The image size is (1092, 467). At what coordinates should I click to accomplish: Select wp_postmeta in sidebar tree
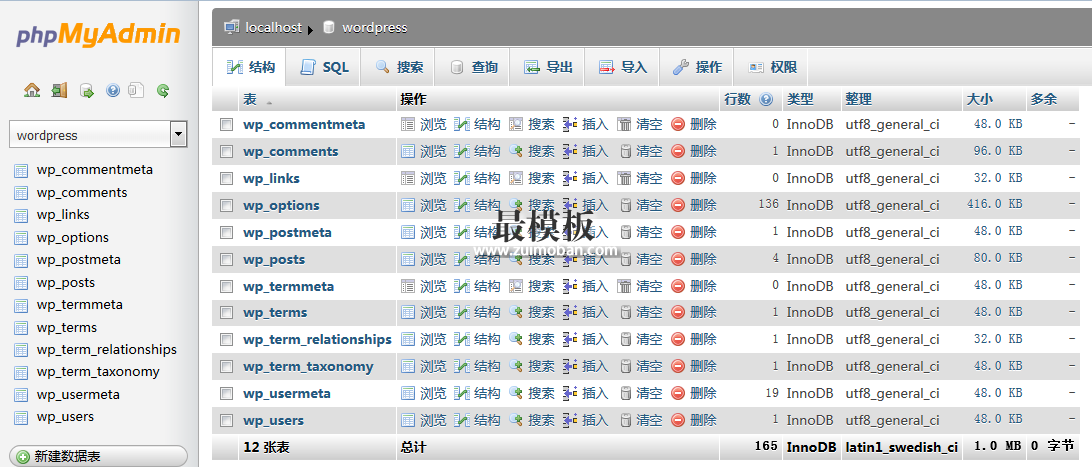point(79,260)
